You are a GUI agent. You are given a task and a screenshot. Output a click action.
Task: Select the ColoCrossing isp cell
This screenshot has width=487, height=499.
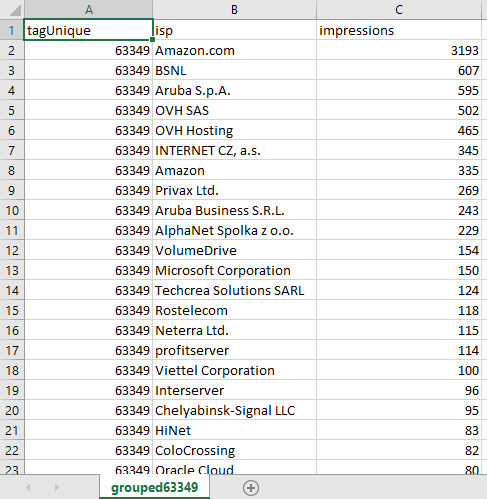tap(234, 450)
